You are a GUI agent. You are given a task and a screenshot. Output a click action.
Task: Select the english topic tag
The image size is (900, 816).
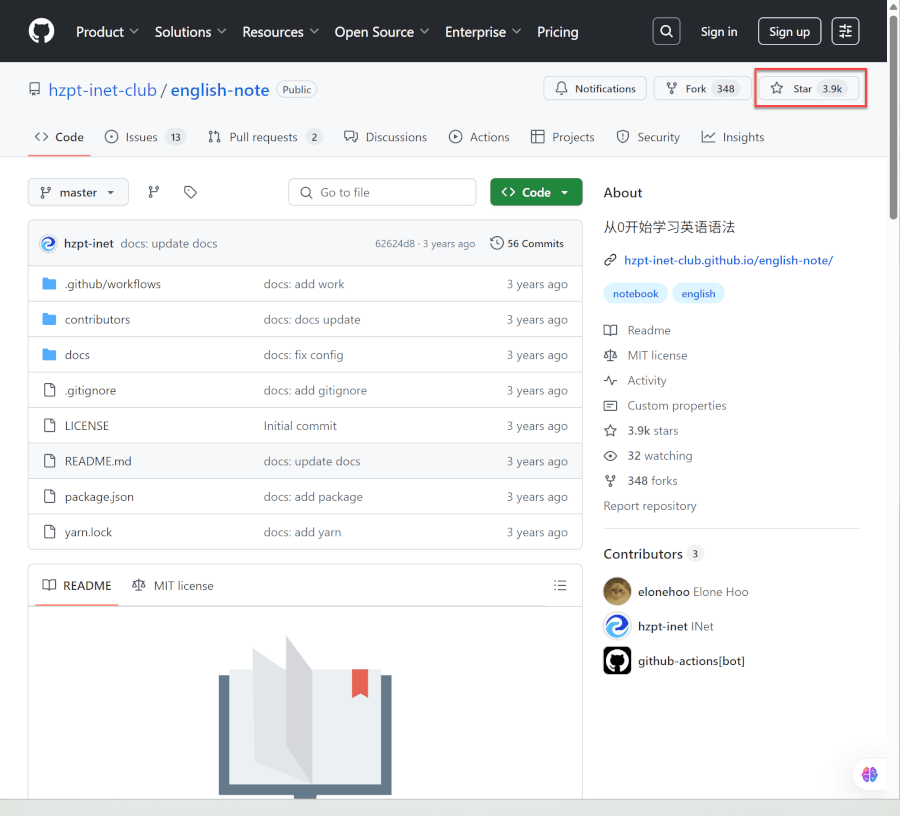coord(698,294)
